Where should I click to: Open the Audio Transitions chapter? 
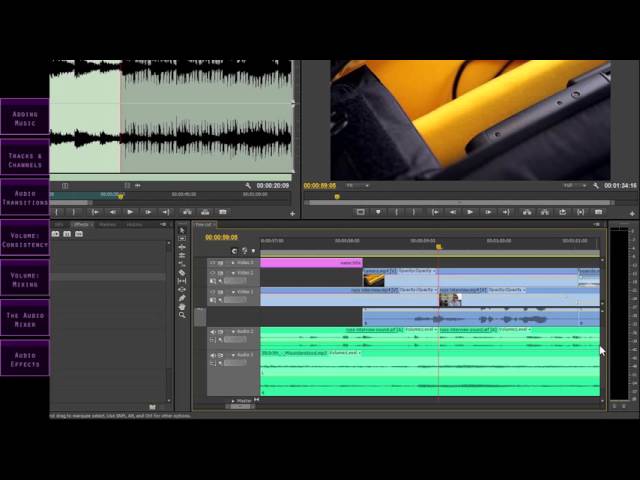(x=25, y=198)
